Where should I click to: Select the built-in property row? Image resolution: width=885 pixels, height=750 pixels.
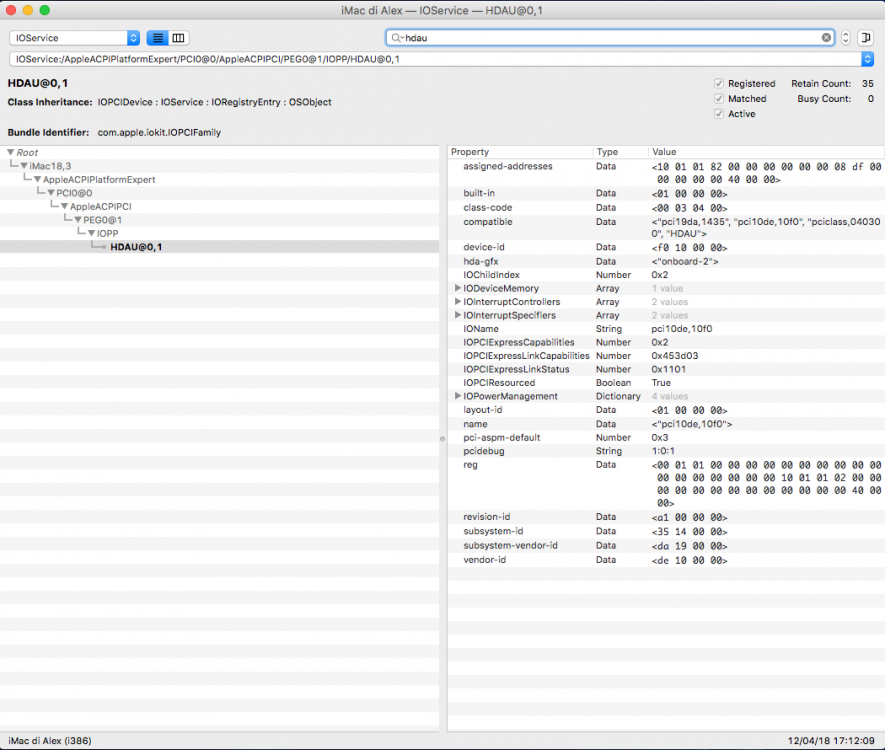(x=666, y=194)
